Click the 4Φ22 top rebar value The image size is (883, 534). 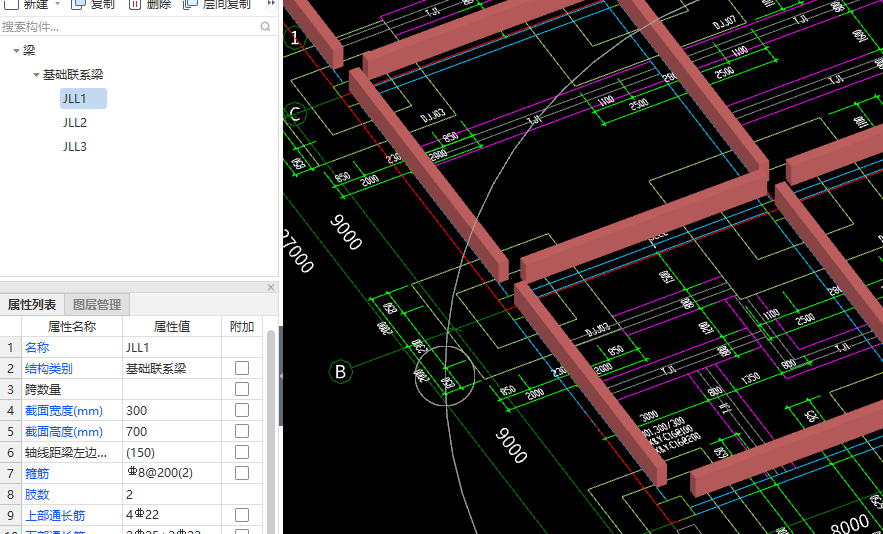coord(172,515)
